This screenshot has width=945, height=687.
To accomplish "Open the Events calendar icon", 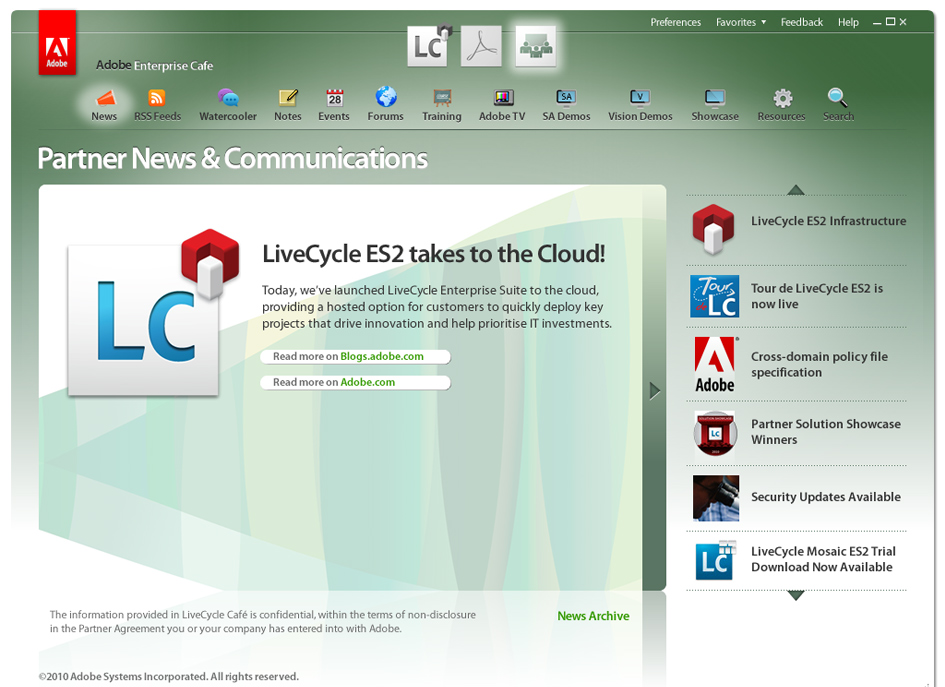I will click(334, 98).
